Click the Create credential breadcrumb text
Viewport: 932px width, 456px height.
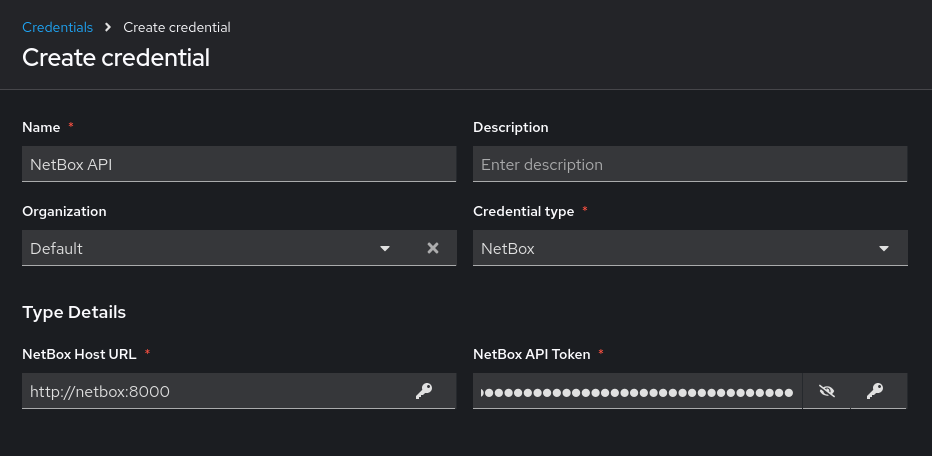177,27
